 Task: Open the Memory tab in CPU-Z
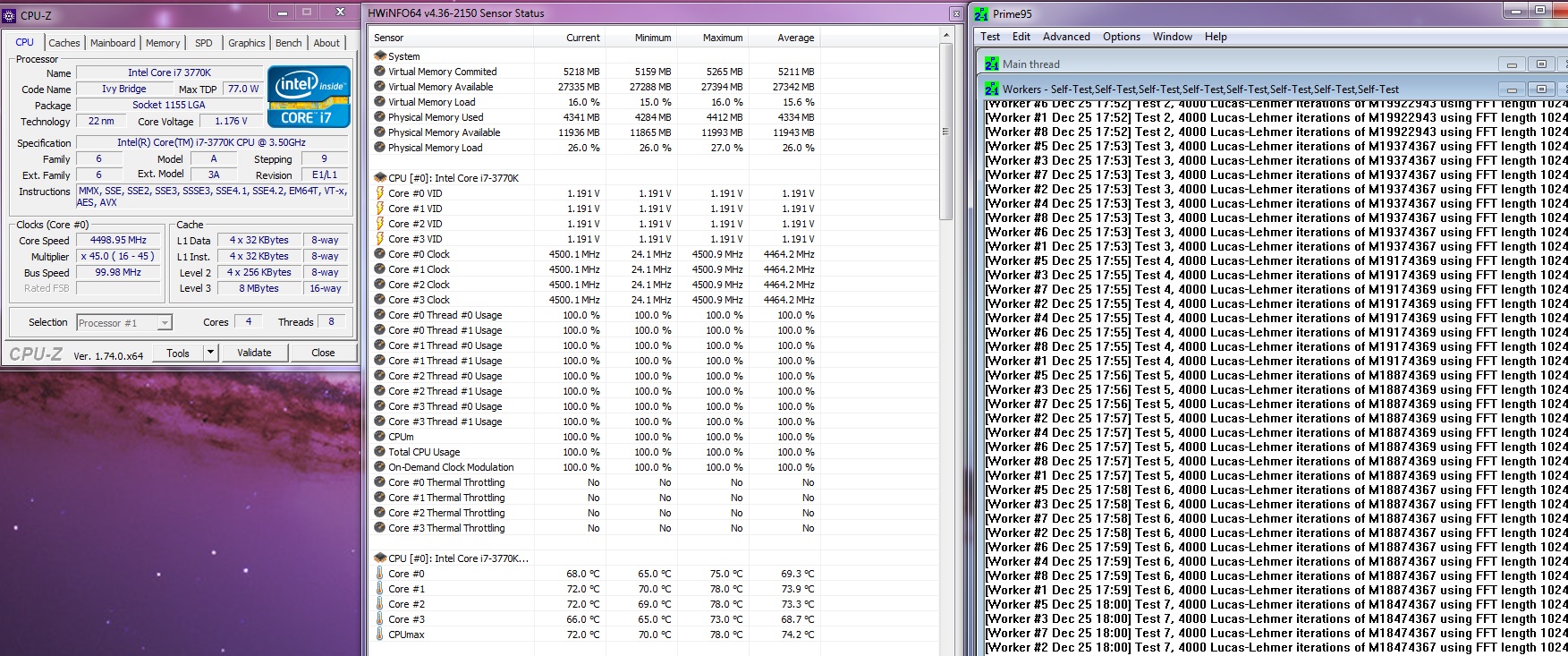(163, 42)
